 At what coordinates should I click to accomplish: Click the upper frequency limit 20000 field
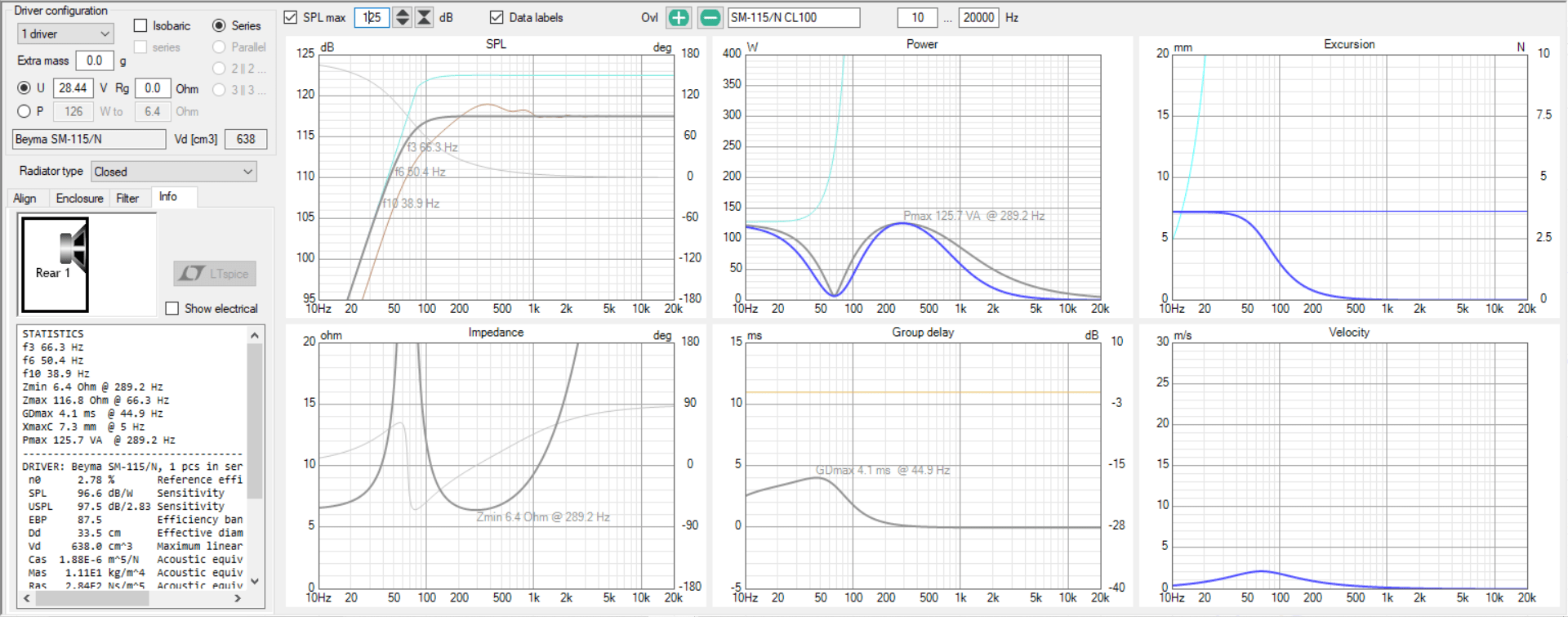tap(978, 17)
